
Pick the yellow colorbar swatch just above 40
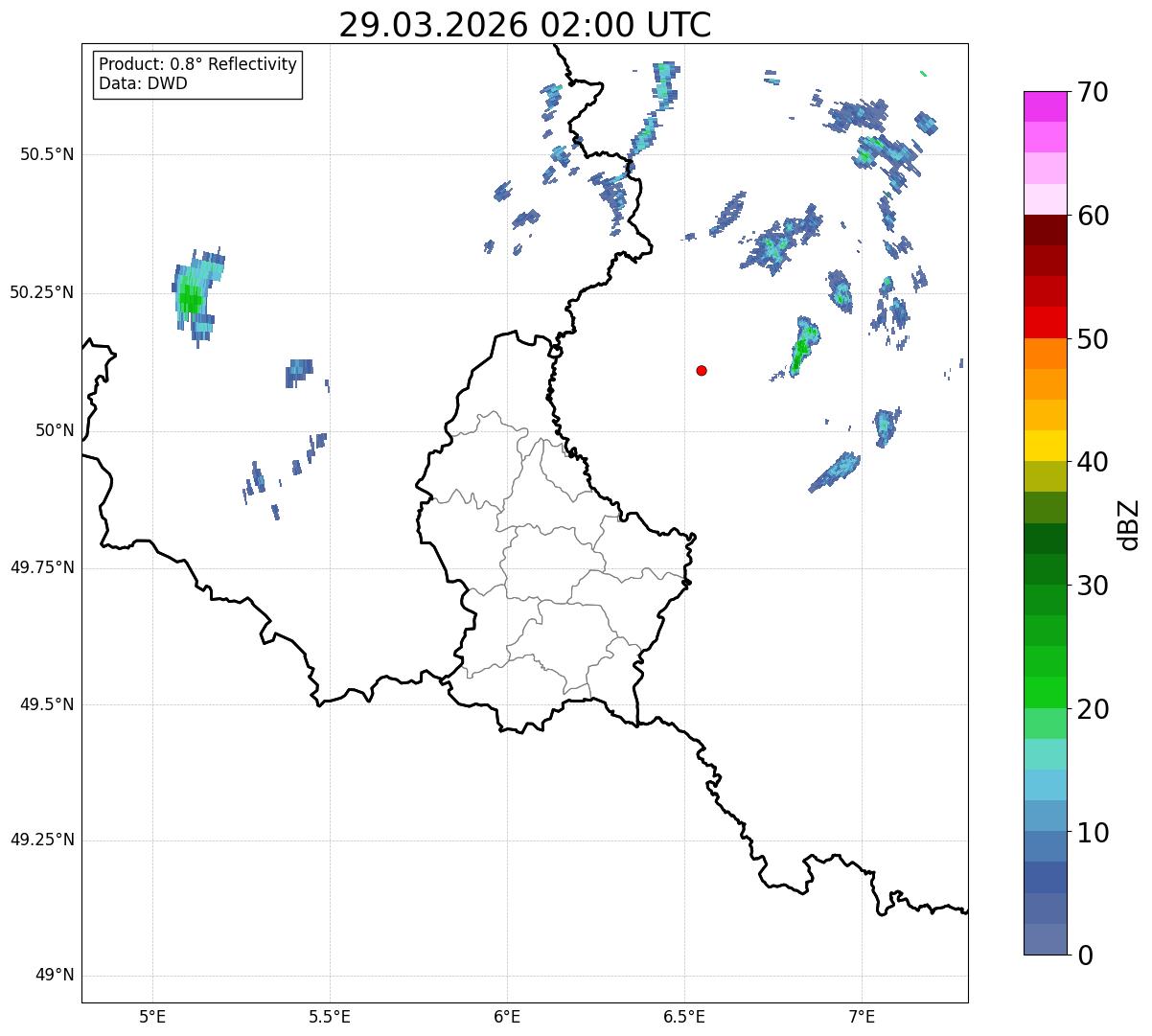[1045, 446]
